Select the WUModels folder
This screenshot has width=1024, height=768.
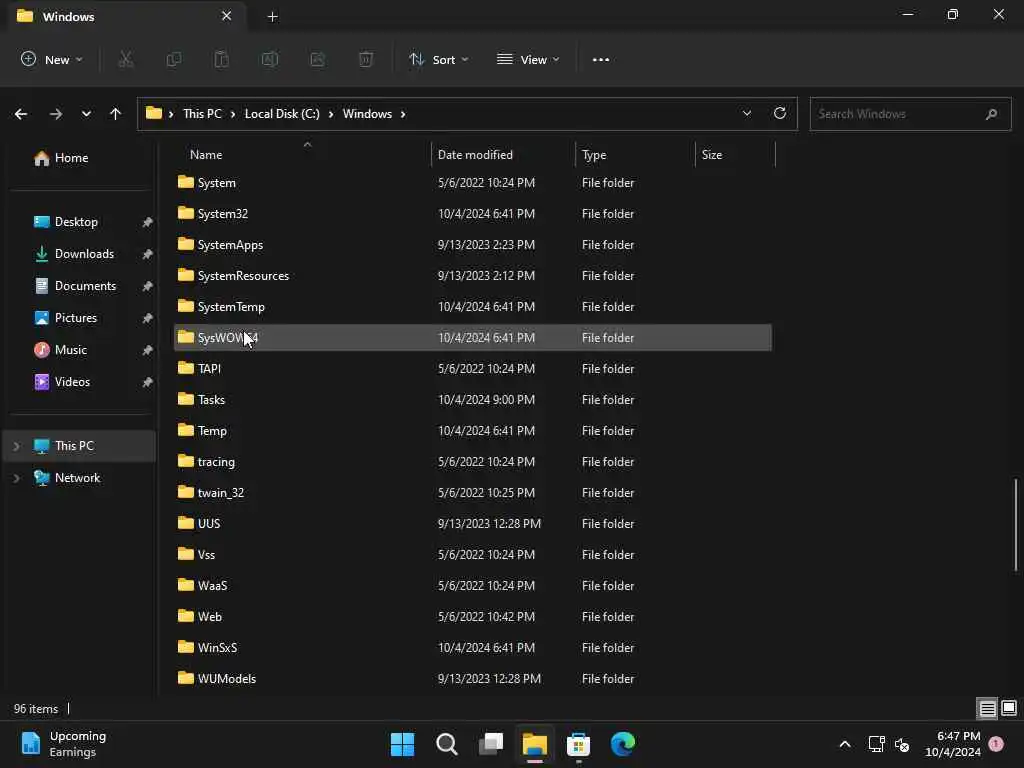(473, 679)
